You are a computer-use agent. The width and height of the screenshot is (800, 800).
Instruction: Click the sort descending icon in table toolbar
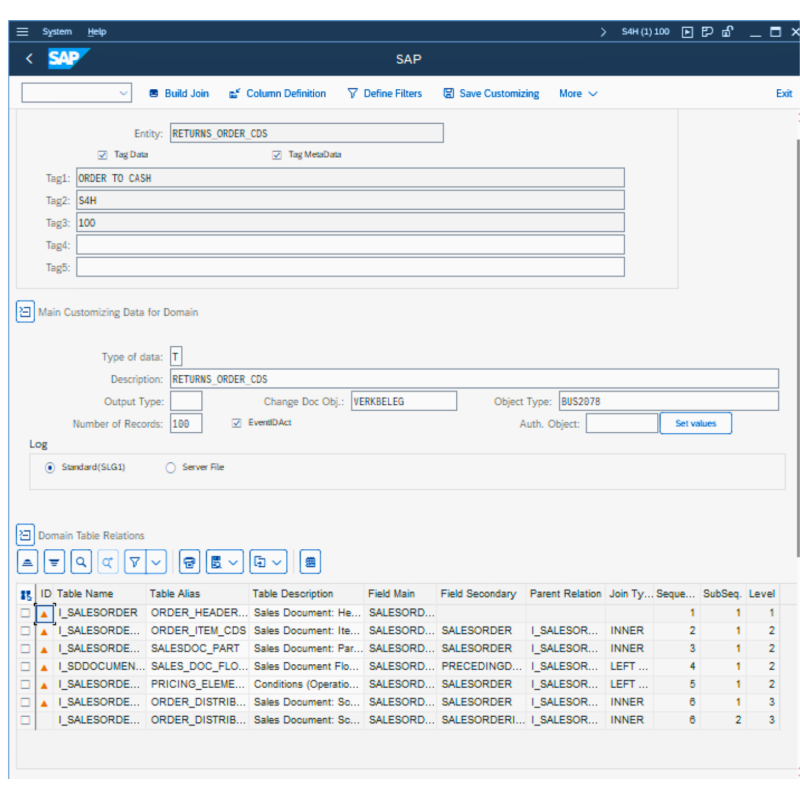tap(54, 562)
